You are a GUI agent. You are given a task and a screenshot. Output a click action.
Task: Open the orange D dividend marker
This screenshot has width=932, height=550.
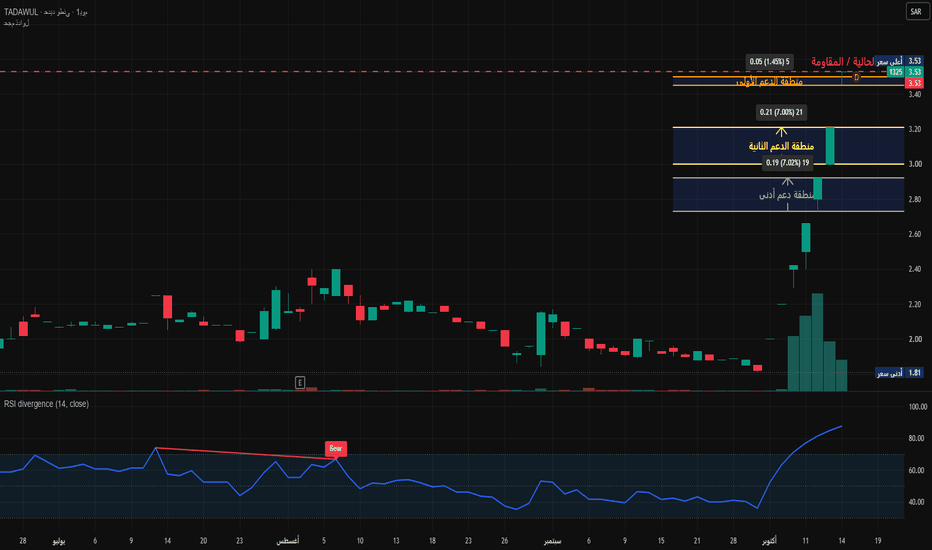pyautogui.click(x=856, y=77)
